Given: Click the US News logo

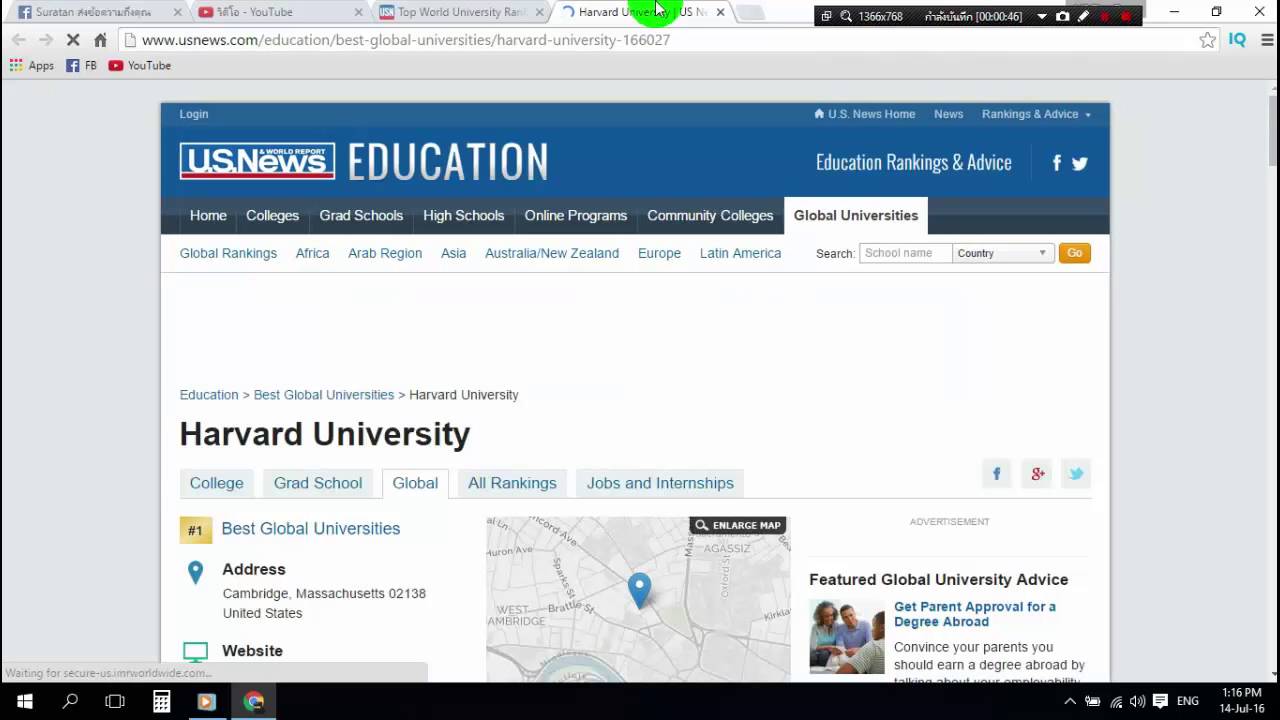Looking at the screenshot, I should pos(257,161).
